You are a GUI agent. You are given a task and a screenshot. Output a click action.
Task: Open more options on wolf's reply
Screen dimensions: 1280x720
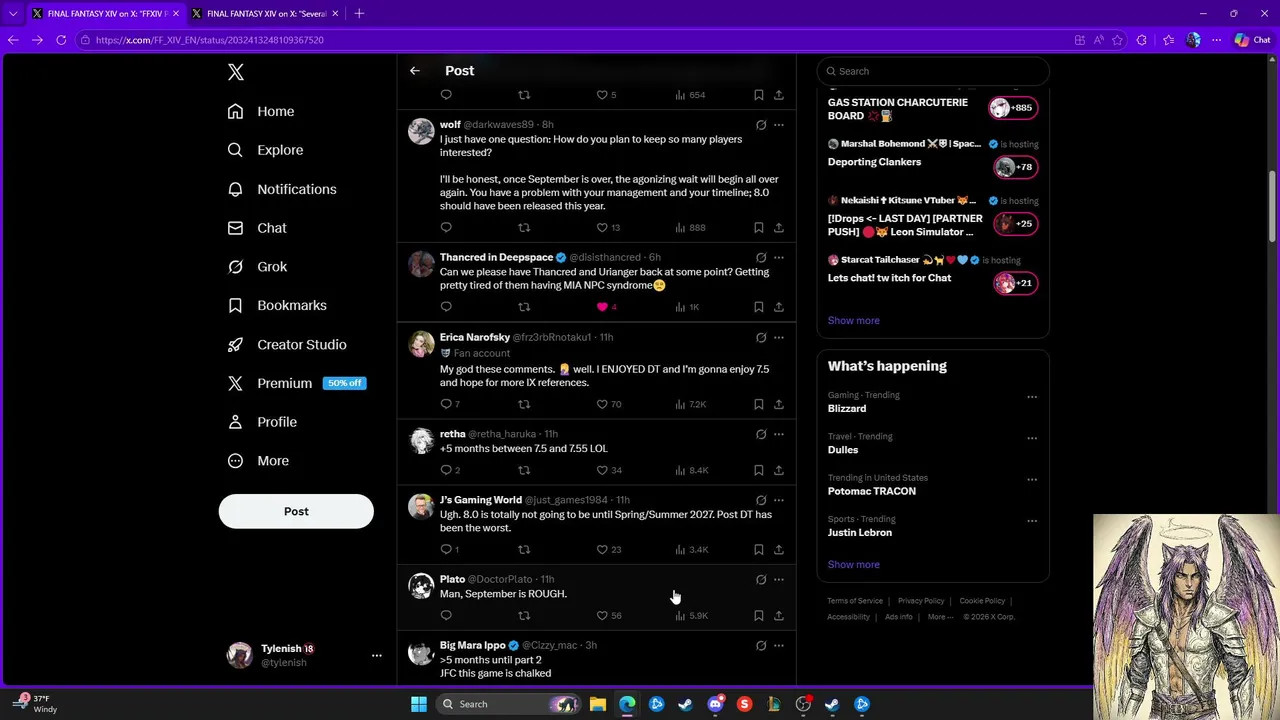[779, 125]
